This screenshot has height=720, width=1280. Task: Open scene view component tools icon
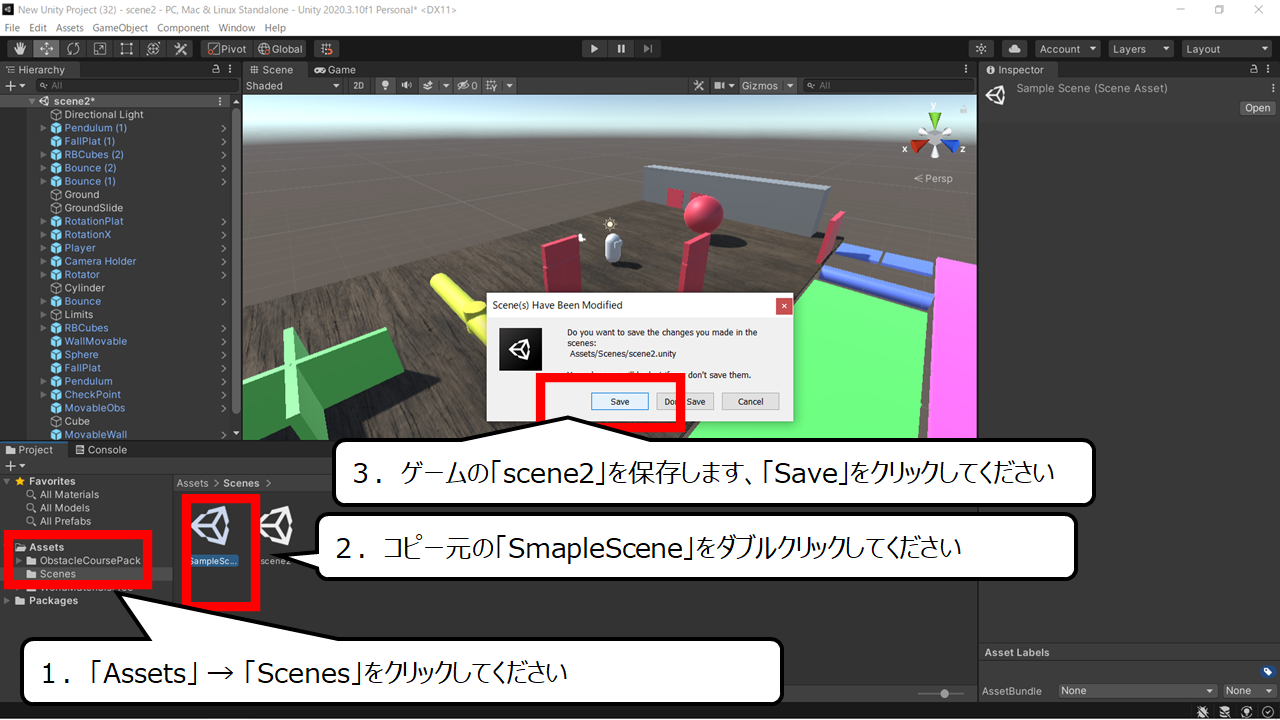pyautogui.click(x=699, y=86)
